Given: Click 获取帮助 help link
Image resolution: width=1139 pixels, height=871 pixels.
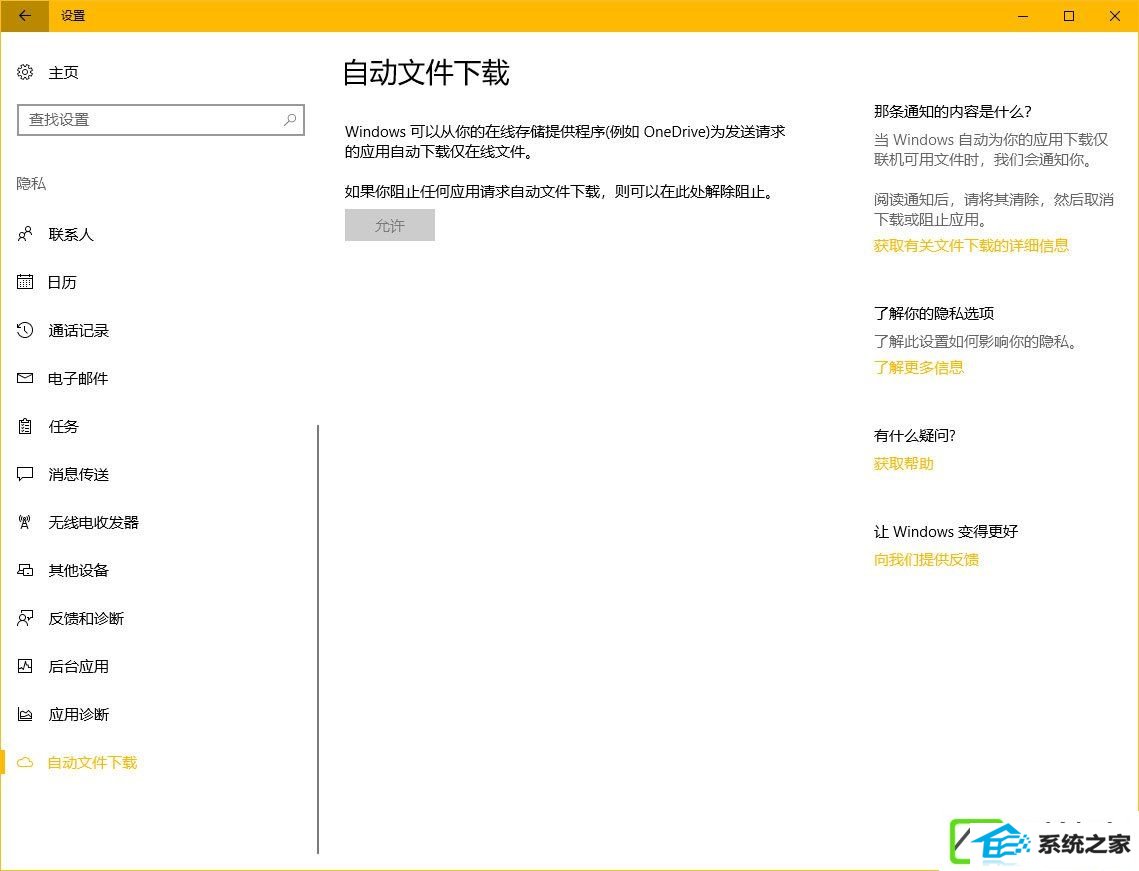Looking at the screenshot, I should click(903, 463).
